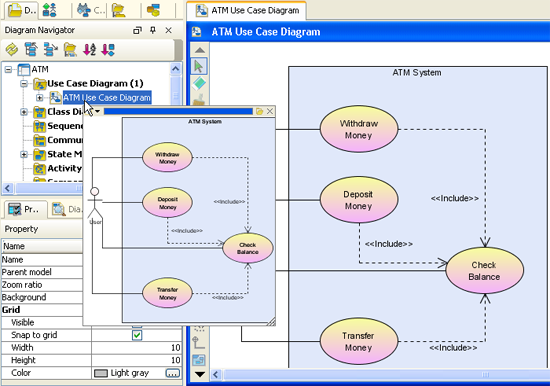The image size is (550, 386).
Task: Select the pointer tool in diagram palette
Action: (199, 66)
